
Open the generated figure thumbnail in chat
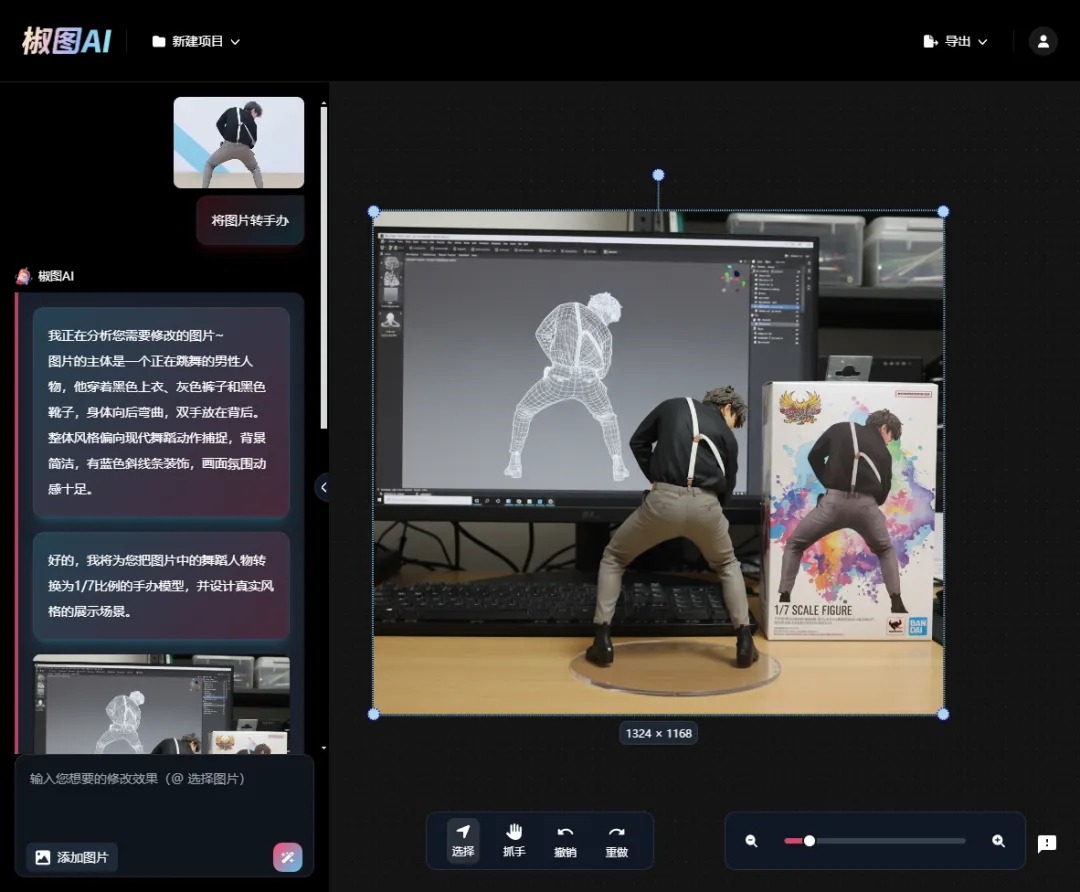[x=161, y=704]
